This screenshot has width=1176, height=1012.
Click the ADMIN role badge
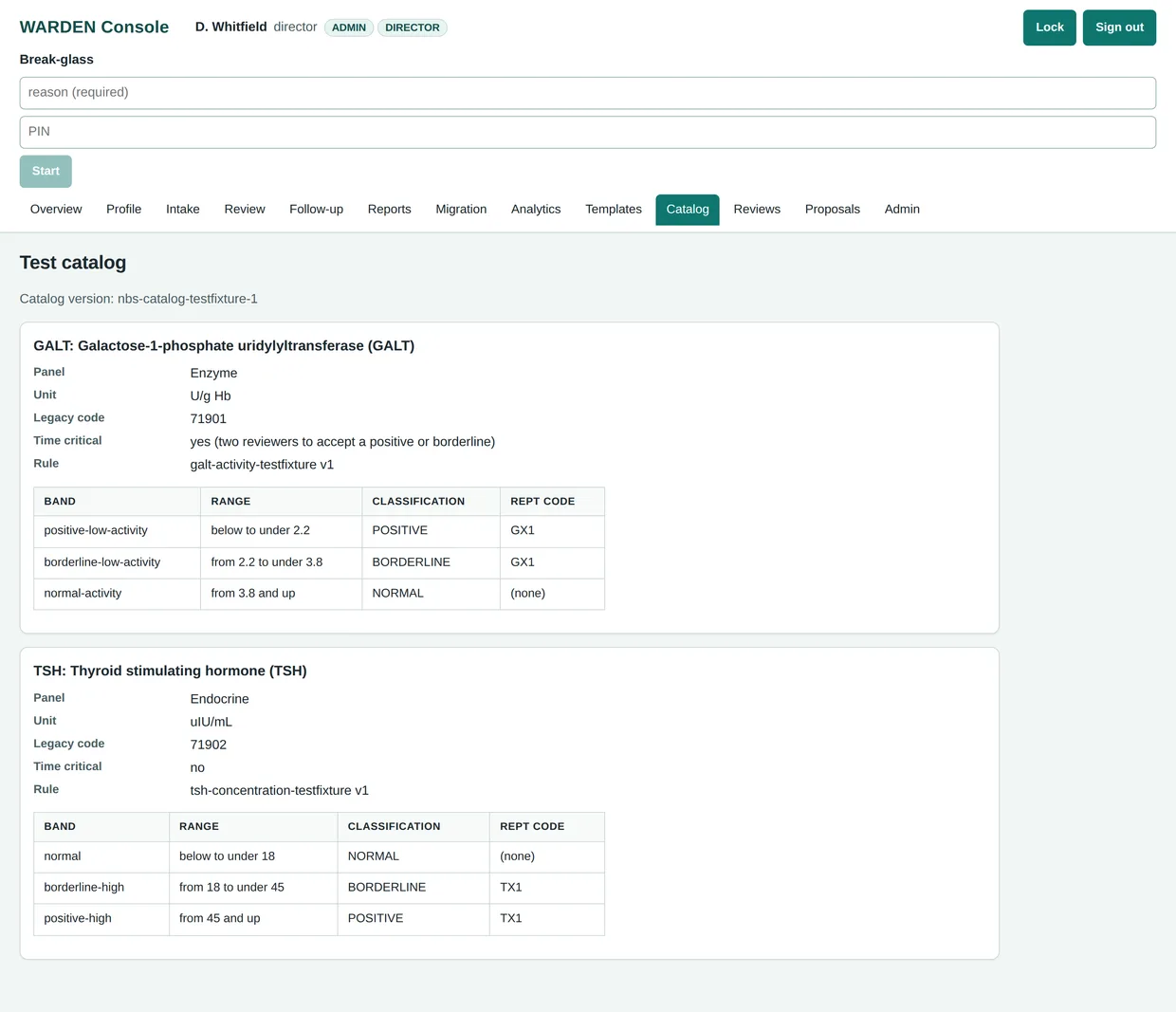(x=349, y=28)
